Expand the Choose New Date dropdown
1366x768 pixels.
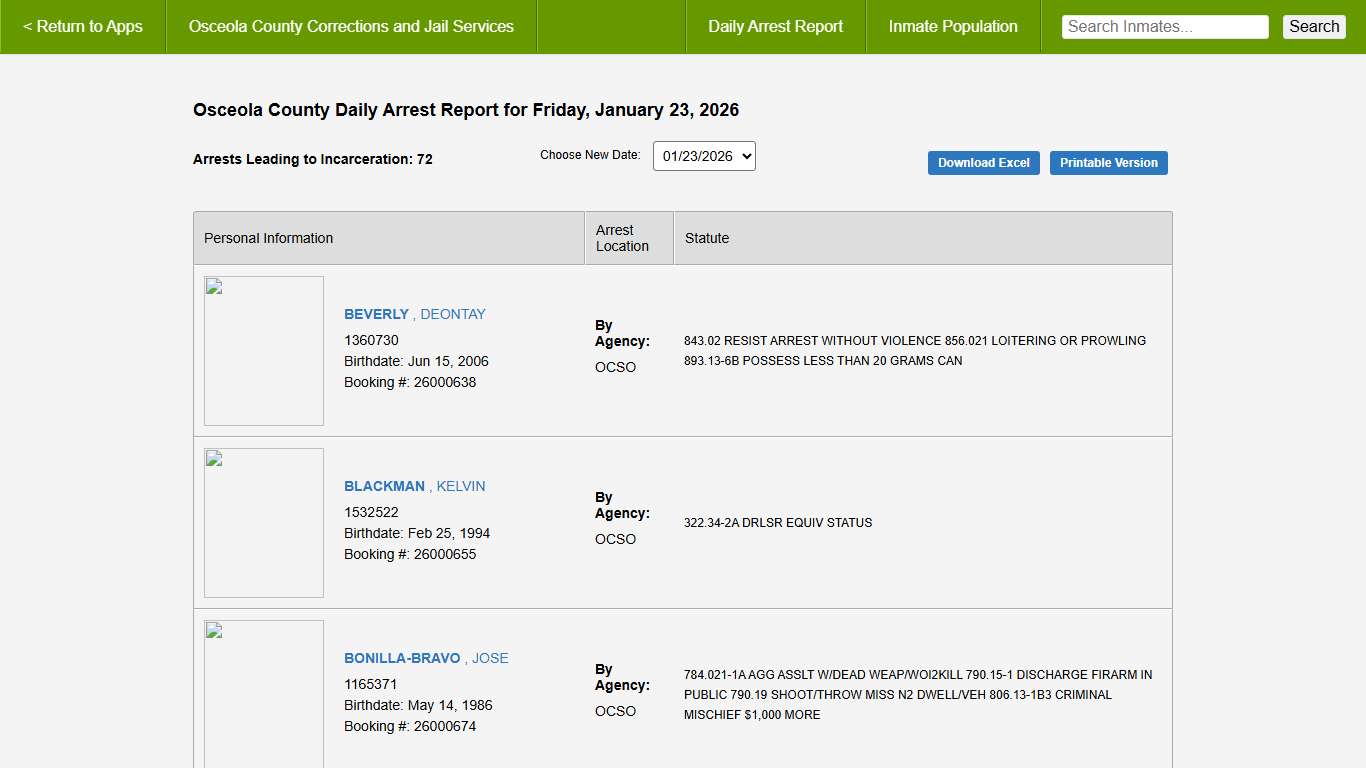point(704,156)
